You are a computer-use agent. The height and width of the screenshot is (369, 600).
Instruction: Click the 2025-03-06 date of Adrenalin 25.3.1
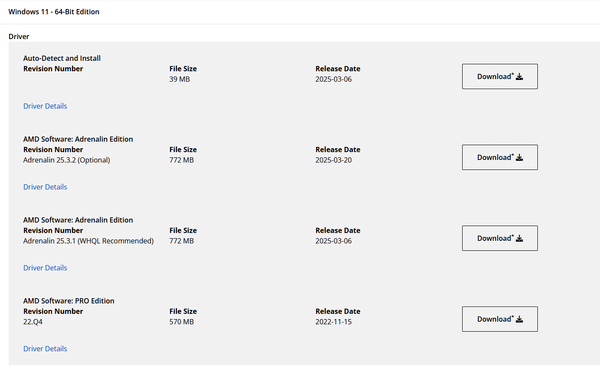[x=334, y=241]
